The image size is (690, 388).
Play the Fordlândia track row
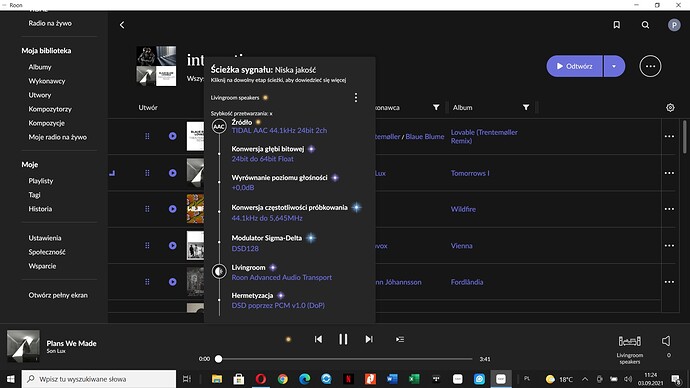[172, 282]
